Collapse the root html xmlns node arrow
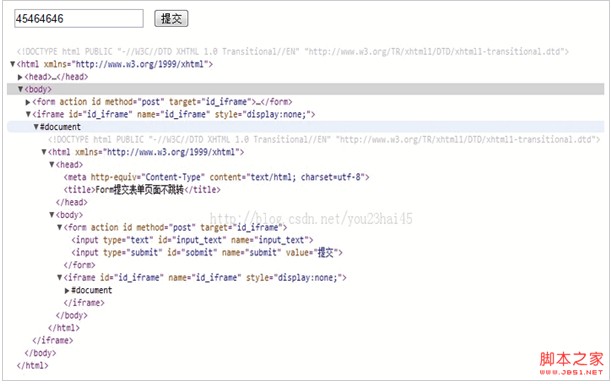The image size is (611, 384). (x=12, y=64)
